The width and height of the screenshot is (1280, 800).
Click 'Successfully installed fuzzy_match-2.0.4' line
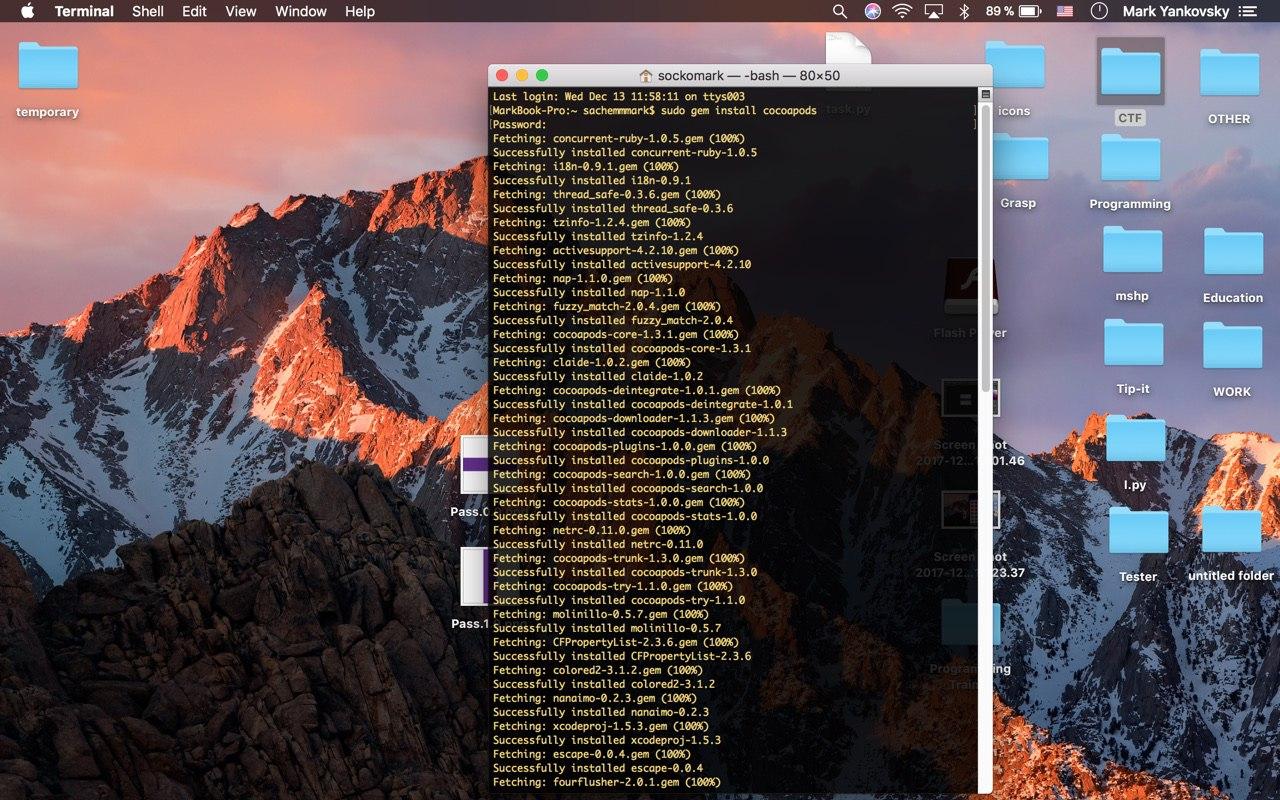coord(613,320)
